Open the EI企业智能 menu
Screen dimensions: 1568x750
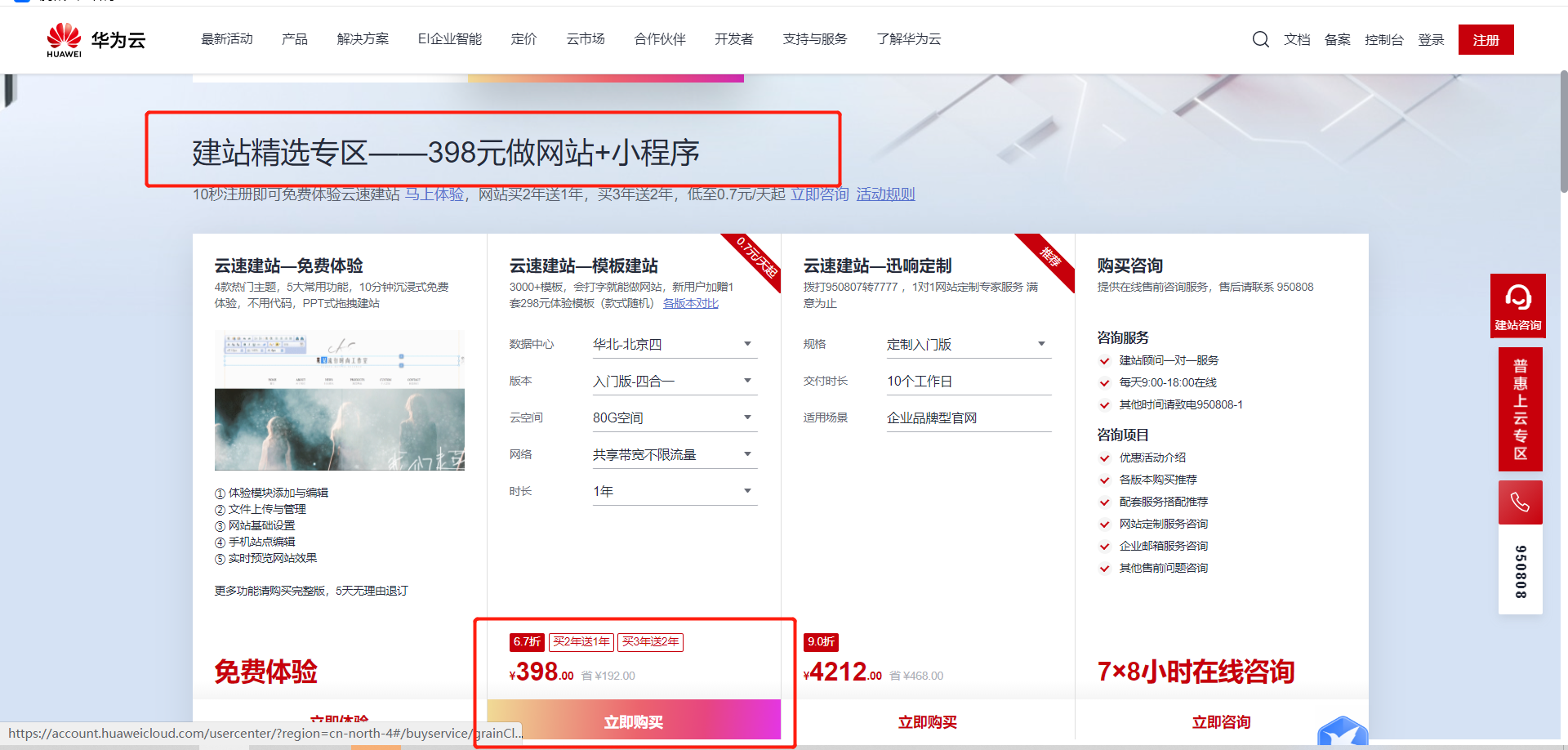click(x=450, y=39)
